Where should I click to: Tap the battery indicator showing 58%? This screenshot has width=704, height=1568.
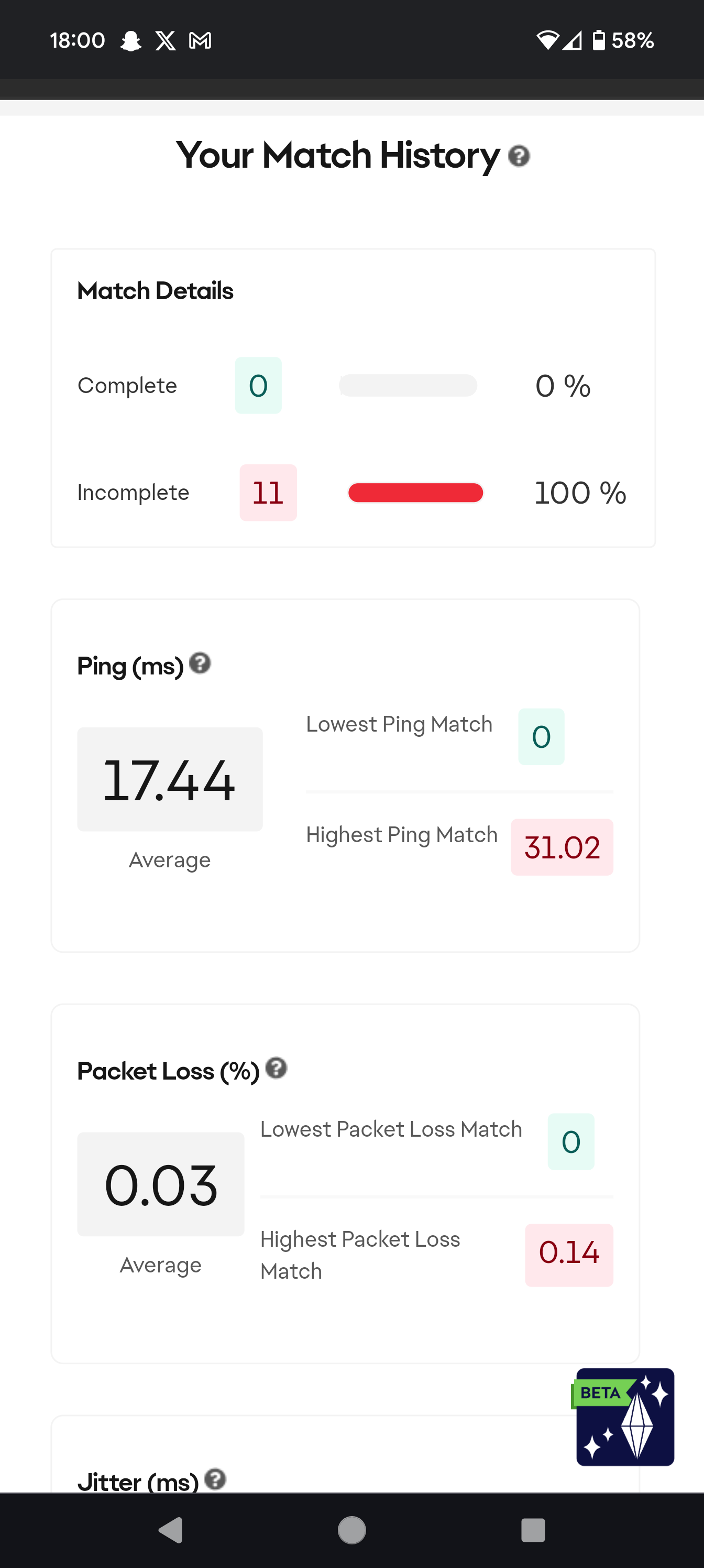pos(623,41)
